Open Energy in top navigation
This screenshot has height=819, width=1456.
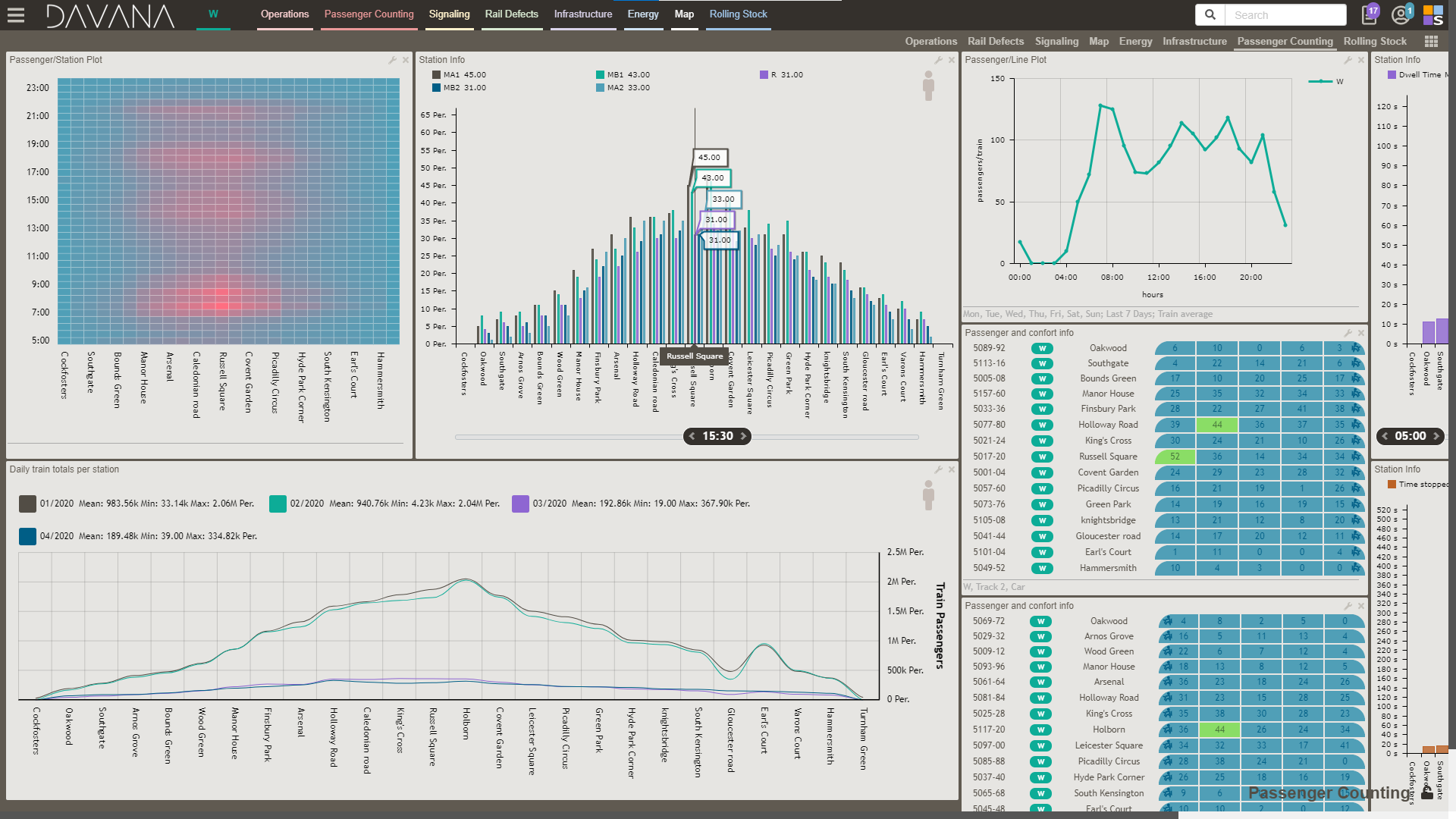click(643, 14)
